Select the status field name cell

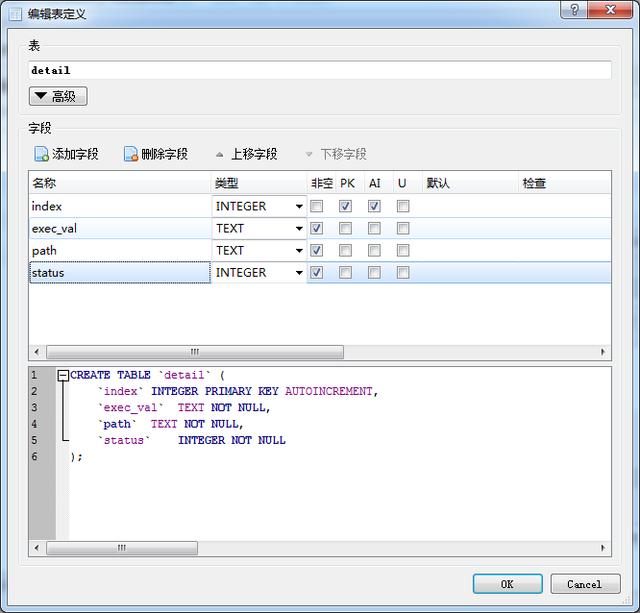[120, 272]
